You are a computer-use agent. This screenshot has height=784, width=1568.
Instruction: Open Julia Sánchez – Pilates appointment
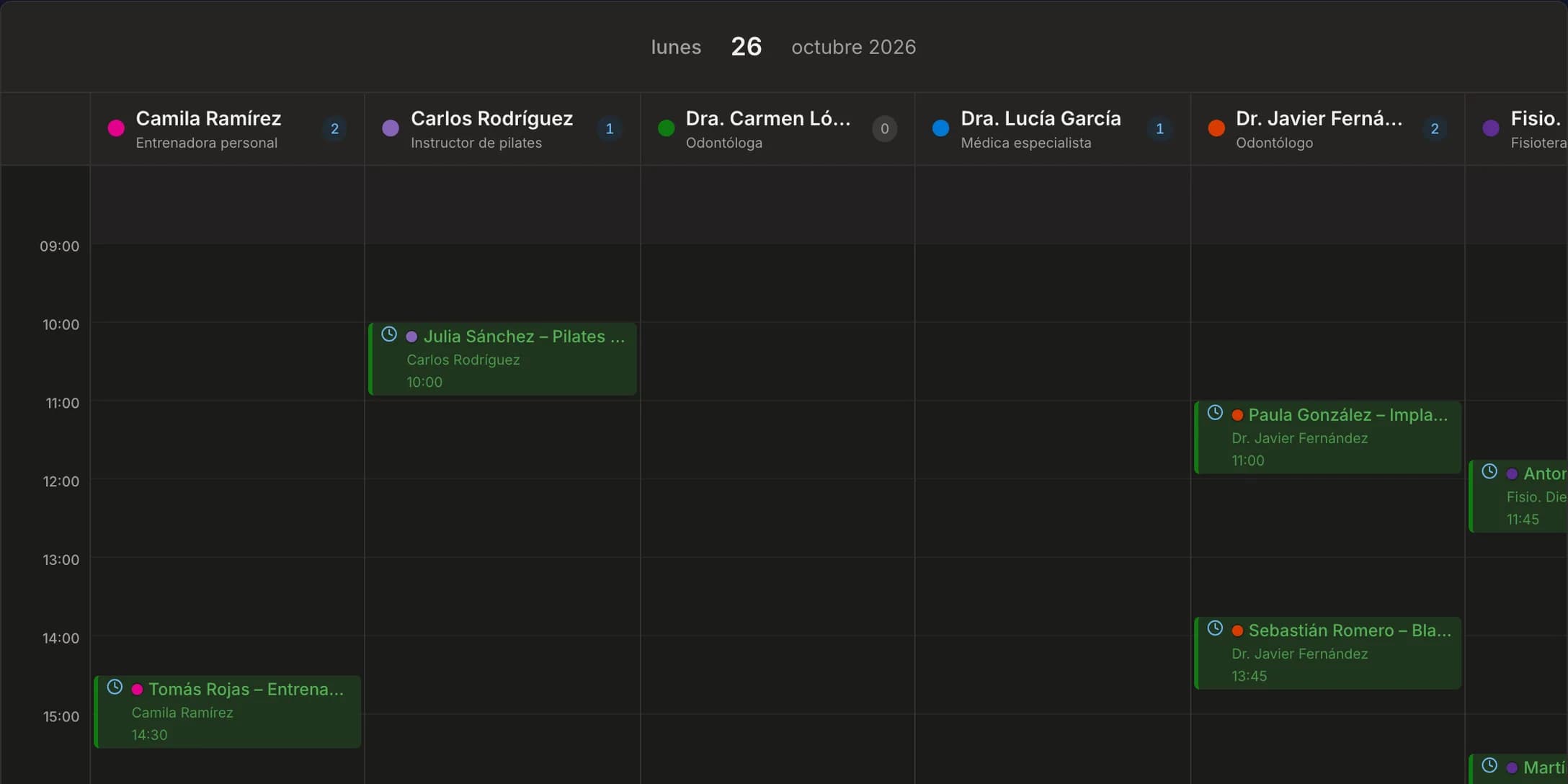click(x=503, y=359)
